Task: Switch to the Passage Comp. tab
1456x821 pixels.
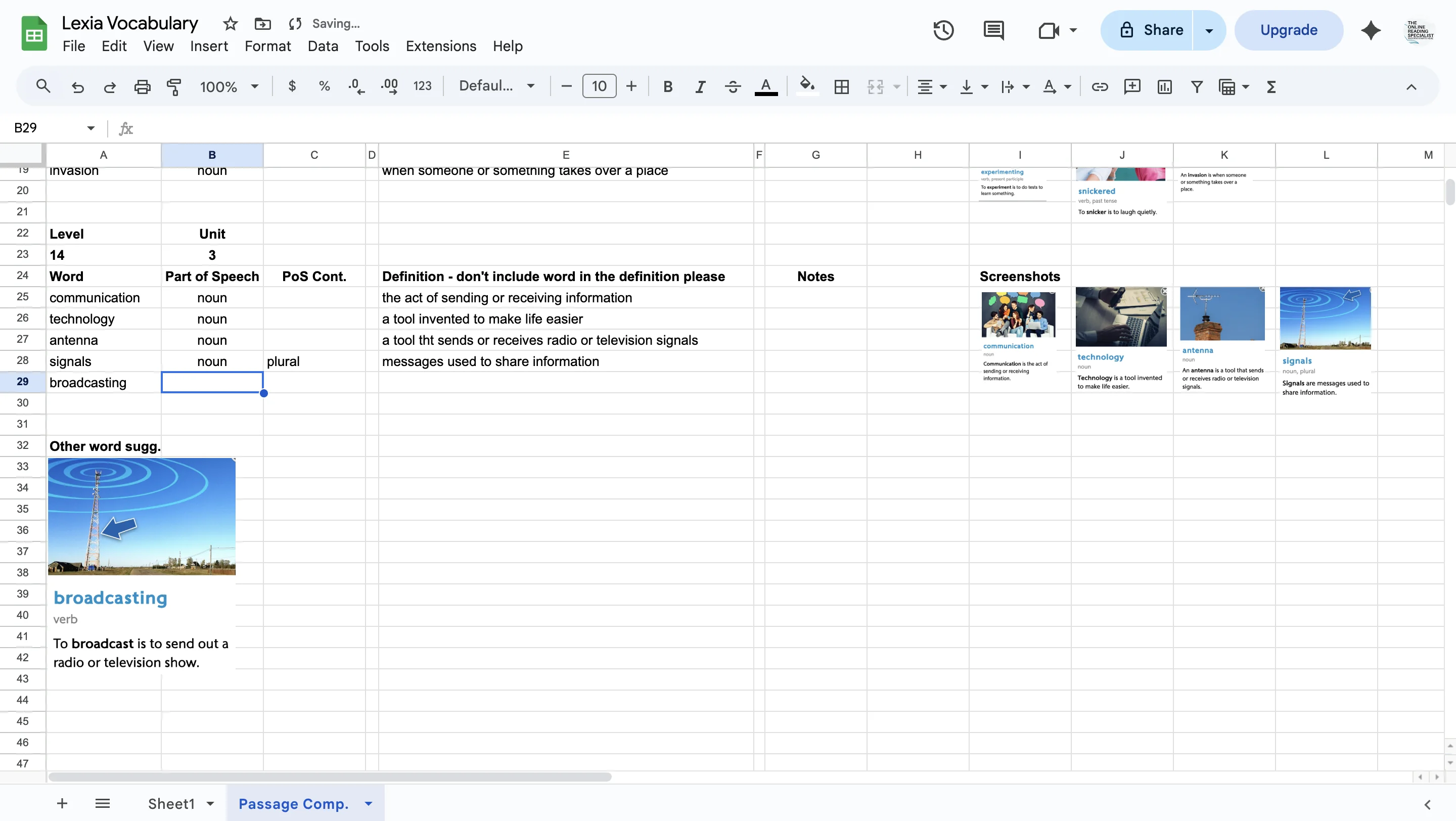Action: tap(293, 803)
